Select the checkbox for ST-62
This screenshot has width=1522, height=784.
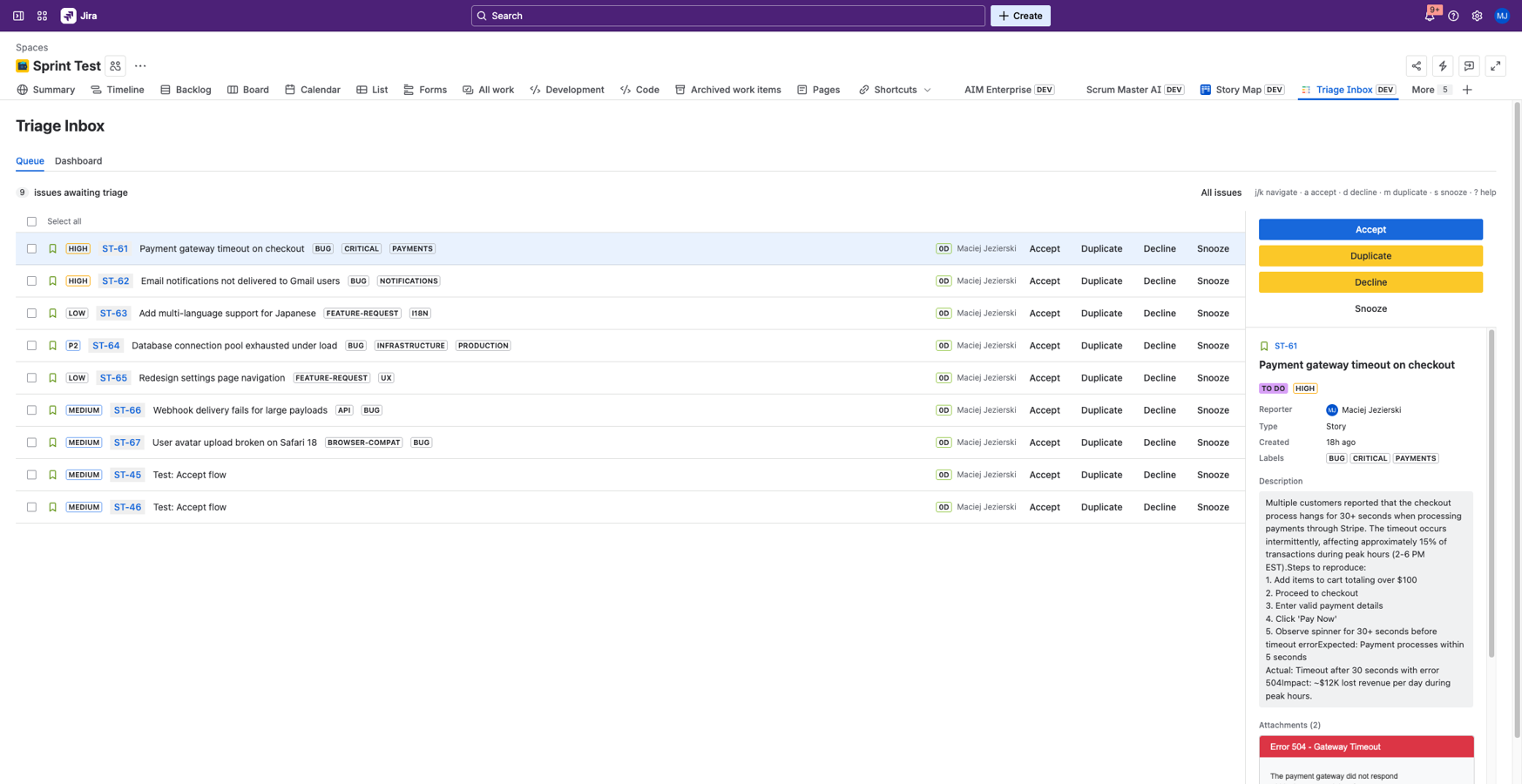[x=31, y=280]
